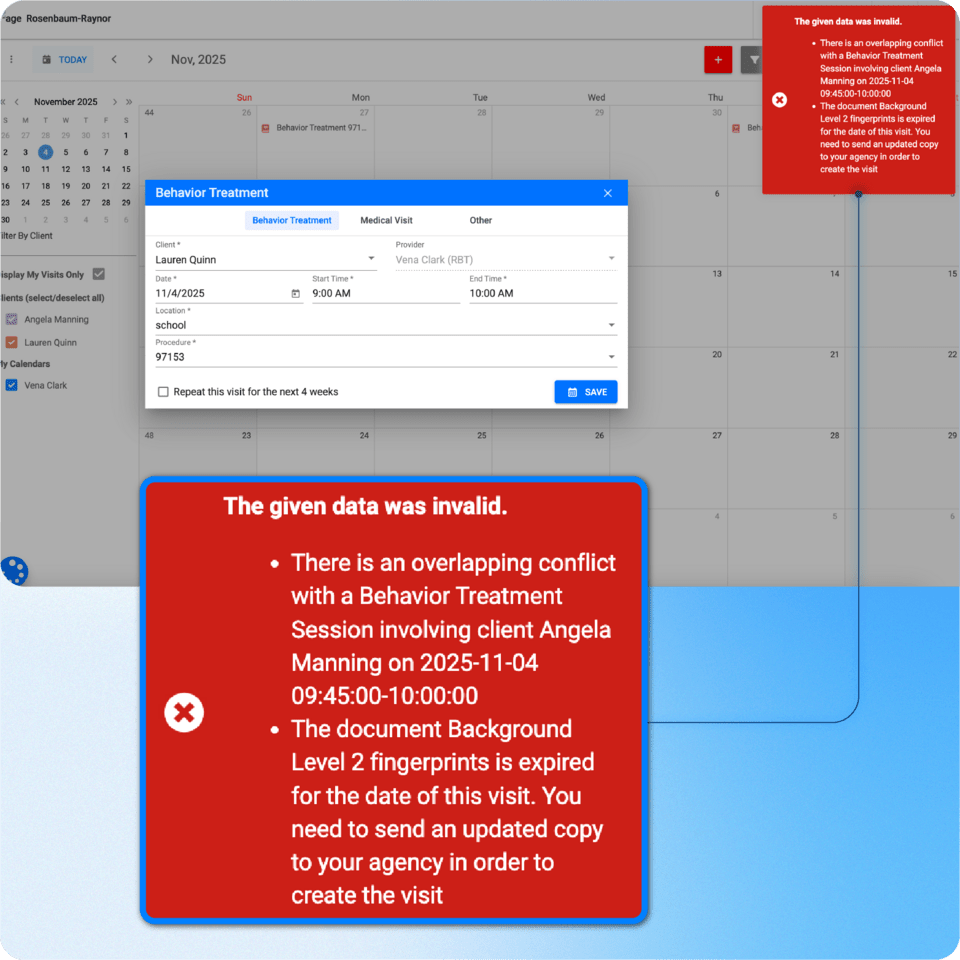The width and height of the screenshot is (960, 960).
Task: Open the calendar filter funnel icon
Action: 753,60
